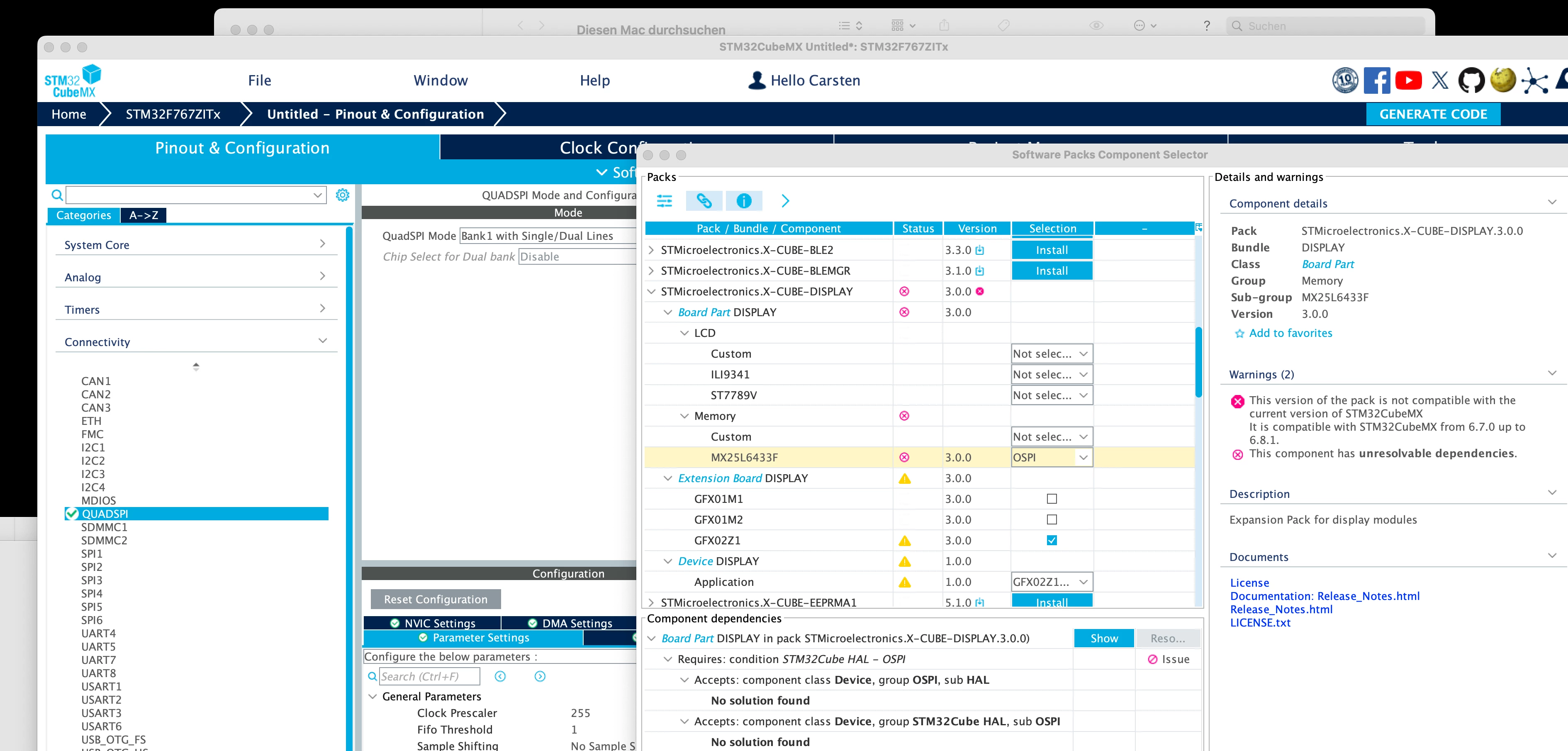Click the gear icon beside Categories search
This screenshot has width=1568, height=751.
coord(343,195)
